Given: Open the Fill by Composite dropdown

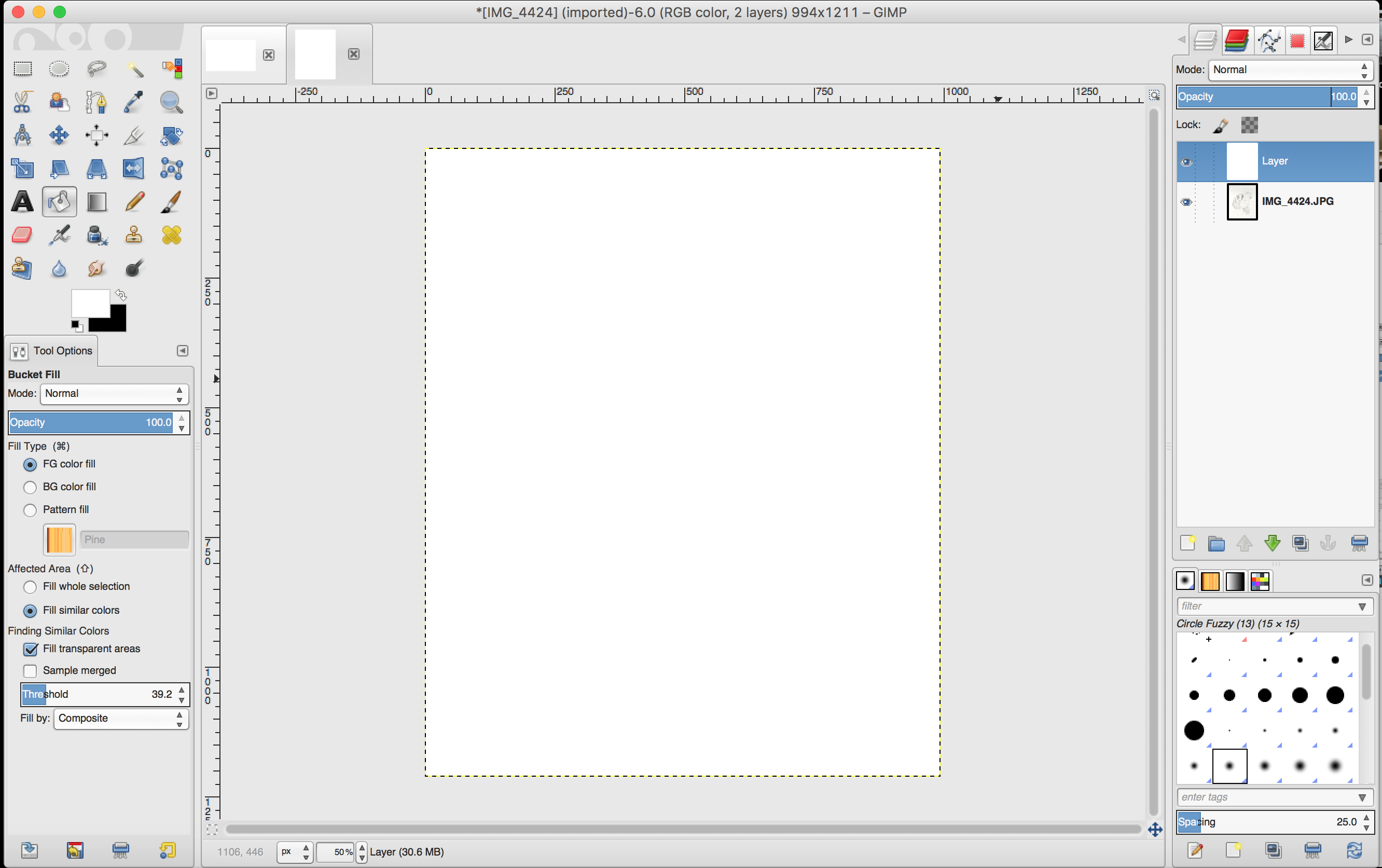Looking at the screenshot, I should pyautogui.click(x=120, y=718).
